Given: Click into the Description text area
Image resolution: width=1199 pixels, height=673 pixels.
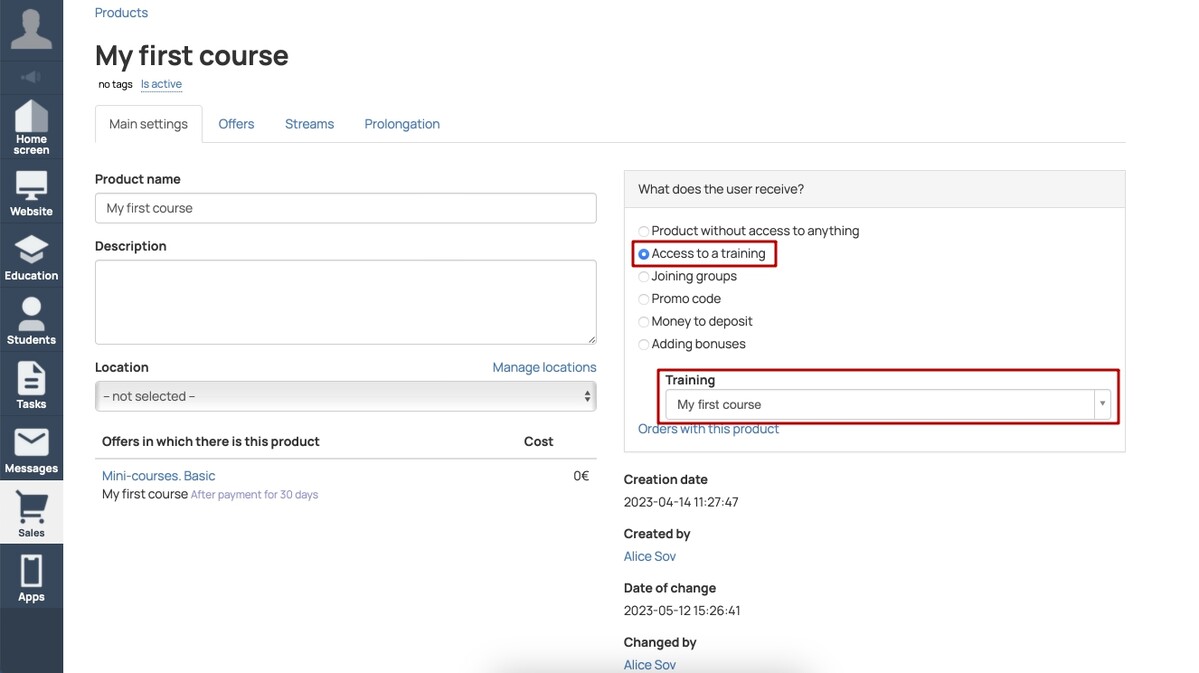Looking at the screenshot, I should click(346, 302).
